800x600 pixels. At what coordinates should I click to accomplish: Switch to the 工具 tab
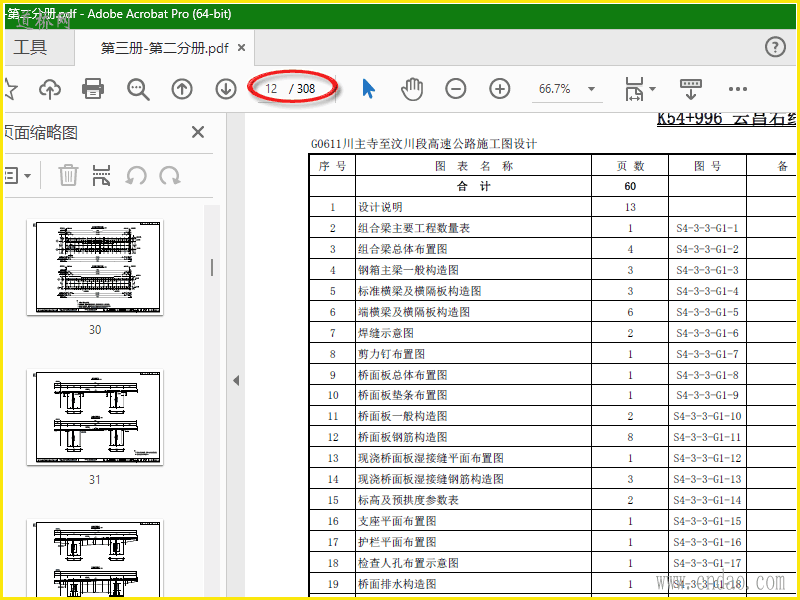tap(30, 47)
